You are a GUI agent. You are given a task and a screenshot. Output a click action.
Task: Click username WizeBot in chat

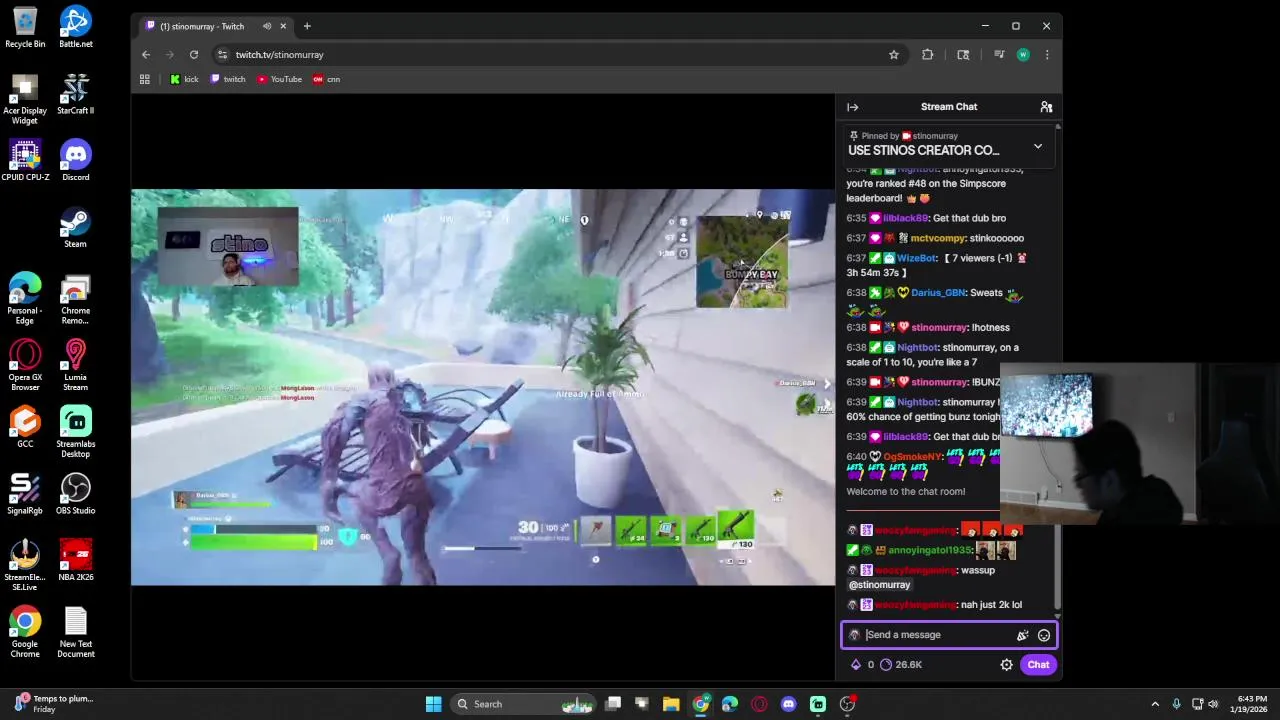tap(916, 258)
